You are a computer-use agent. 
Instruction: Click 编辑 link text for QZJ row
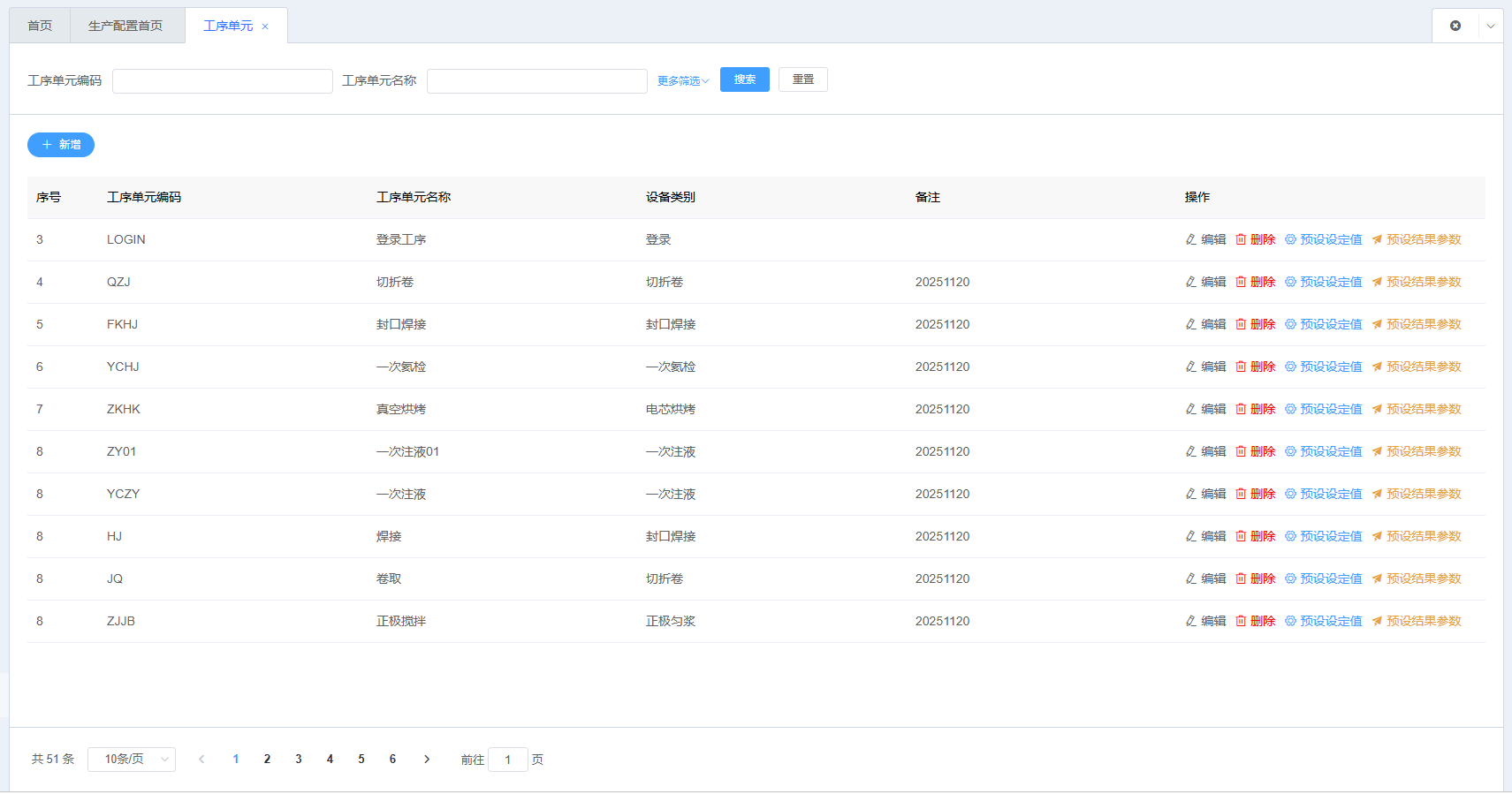(1213, 282)
